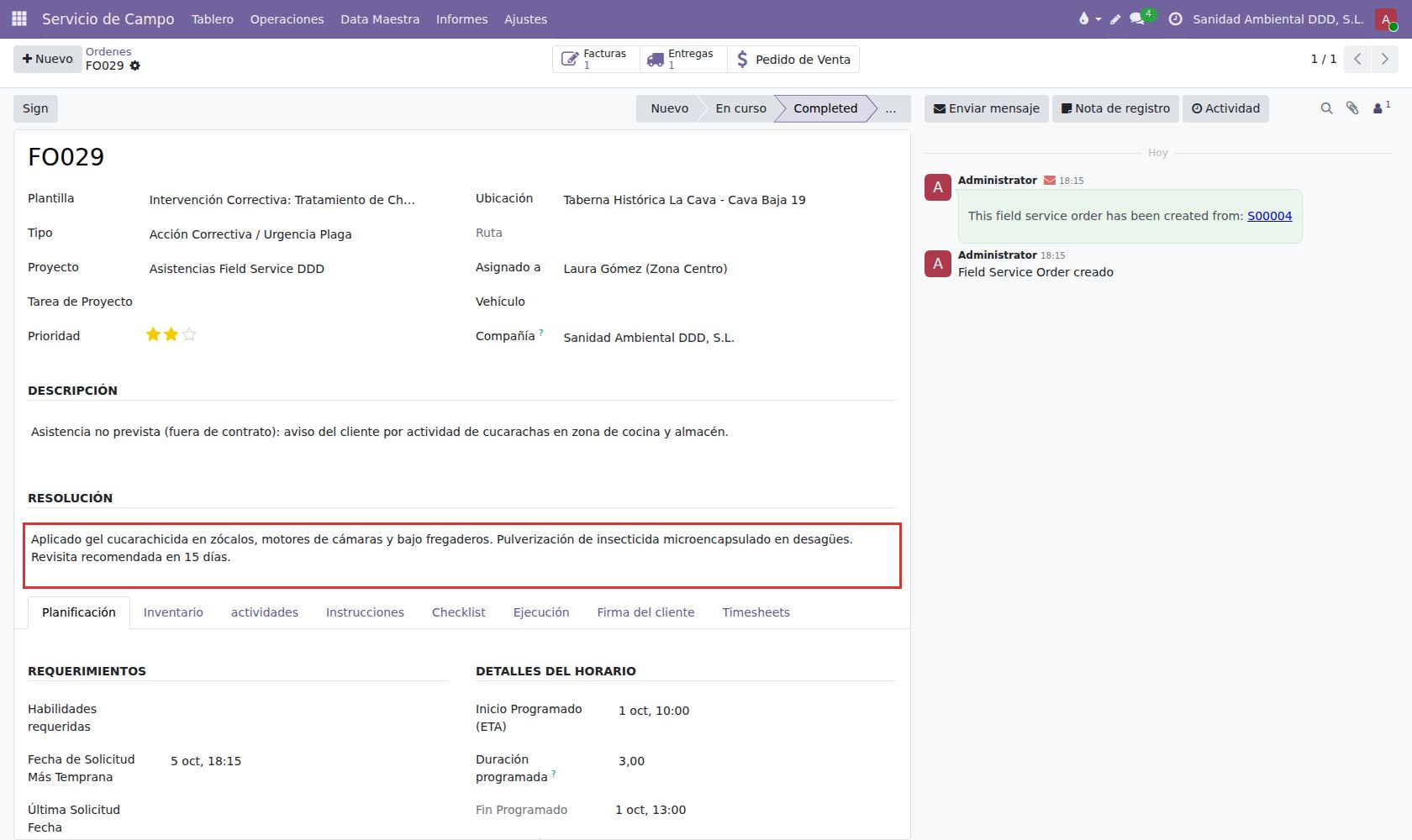Viewport: 1412px width, 840px height.
Task: Open the clock activities icon in top bar
Action: click(1175, 18)
